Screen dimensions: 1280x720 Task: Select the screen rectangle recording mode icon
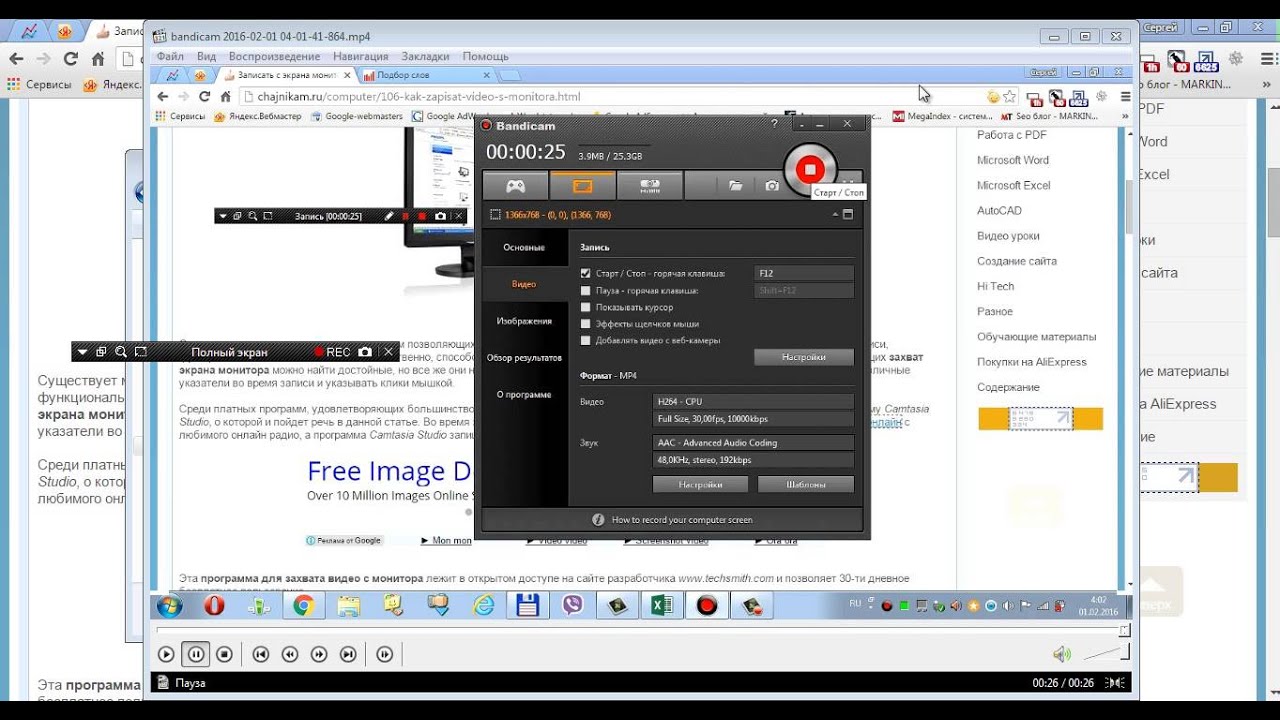582,185
